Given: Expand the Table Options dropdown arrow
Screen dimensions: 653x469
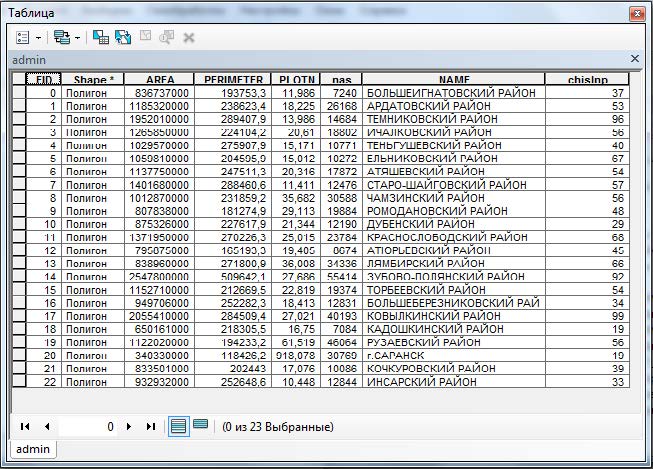Looking at the screenshot, I should [x=39, y=37].
